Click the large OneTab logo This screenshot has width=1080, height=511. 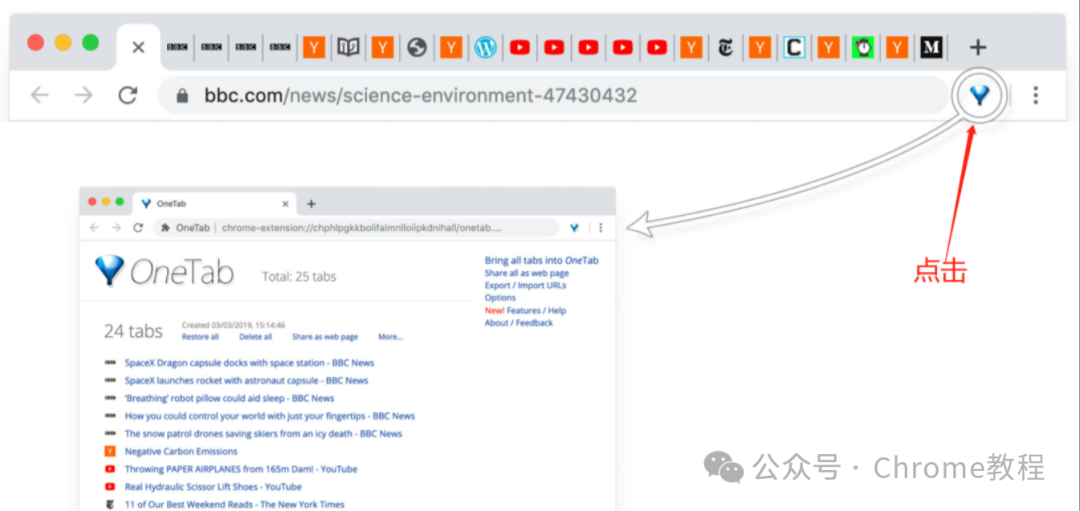[164, 271]
